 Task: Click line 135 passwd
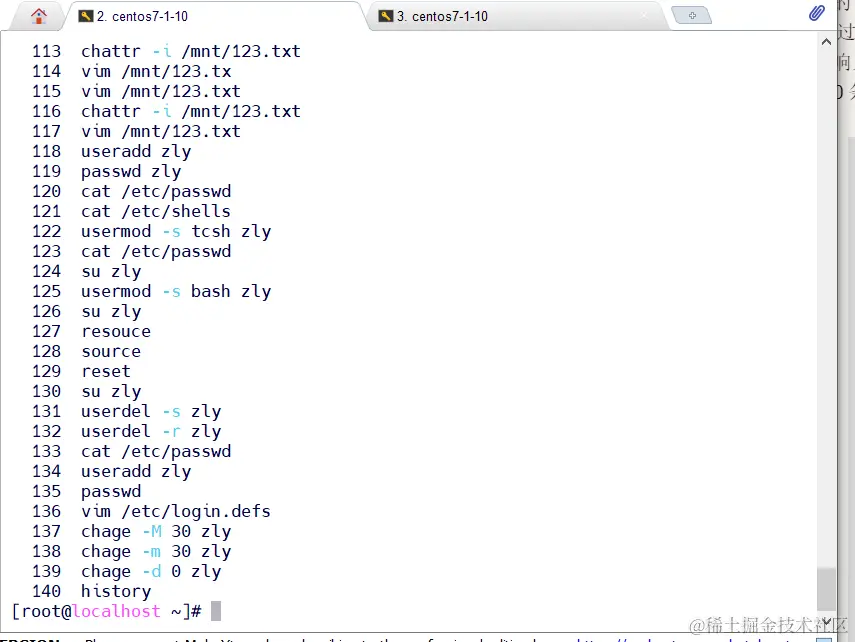point(86,491)
